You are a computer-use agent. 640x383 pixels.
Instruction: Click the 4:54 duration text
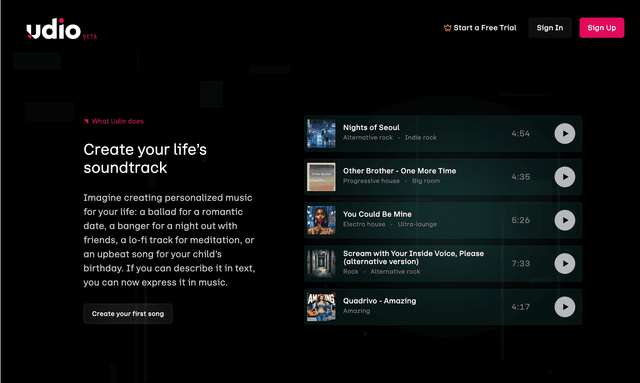click(x=520, y=134)
